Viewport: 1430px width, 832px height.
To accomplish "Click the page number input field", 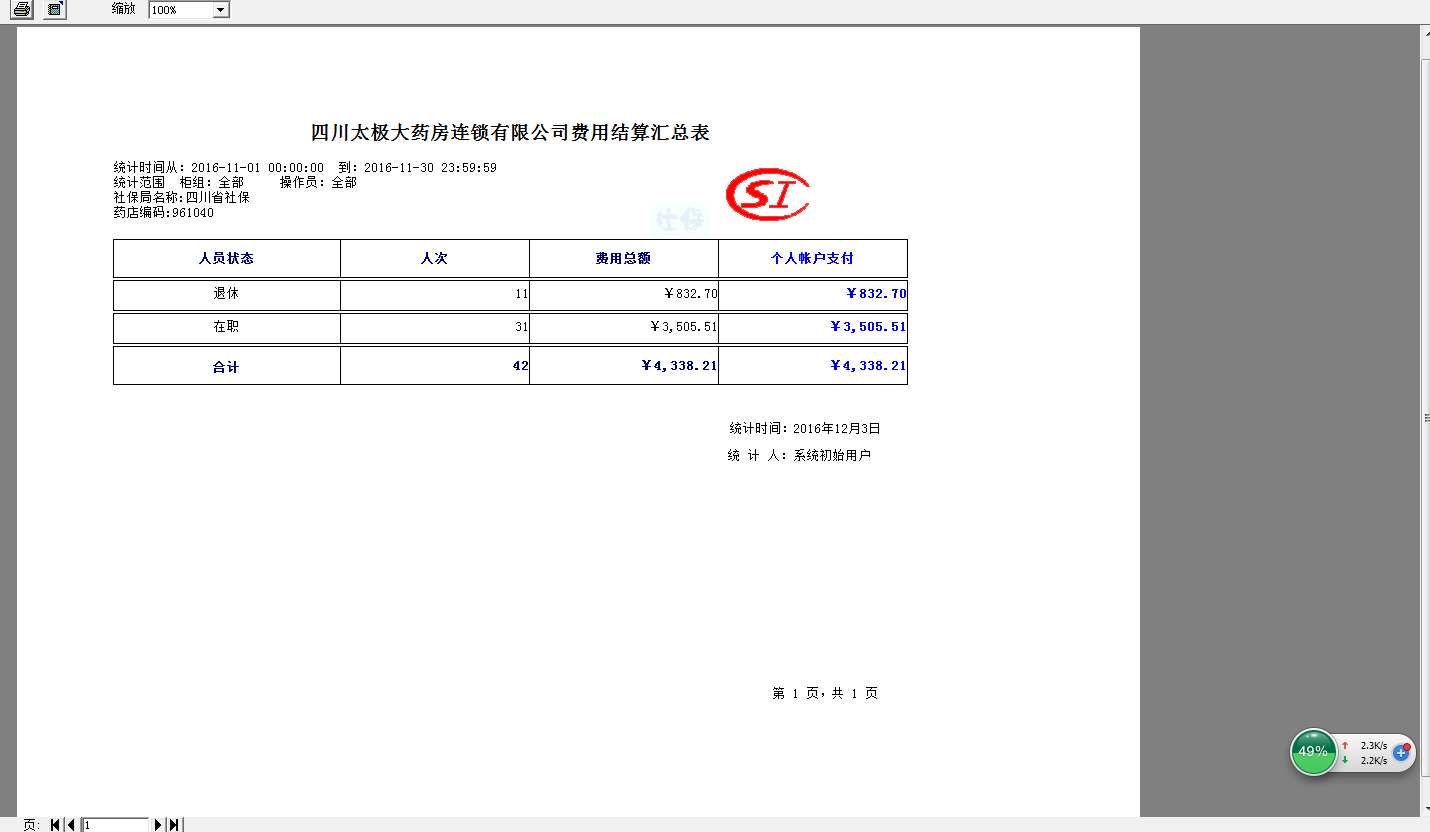I will [x=115, y=824].
